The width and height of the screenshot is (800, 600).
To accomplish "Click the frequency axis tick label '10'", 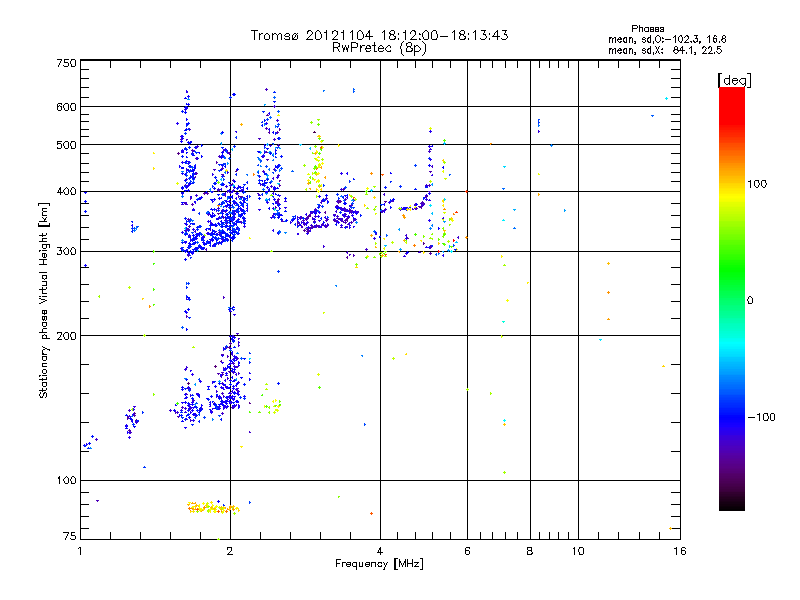I will point(578,551).
